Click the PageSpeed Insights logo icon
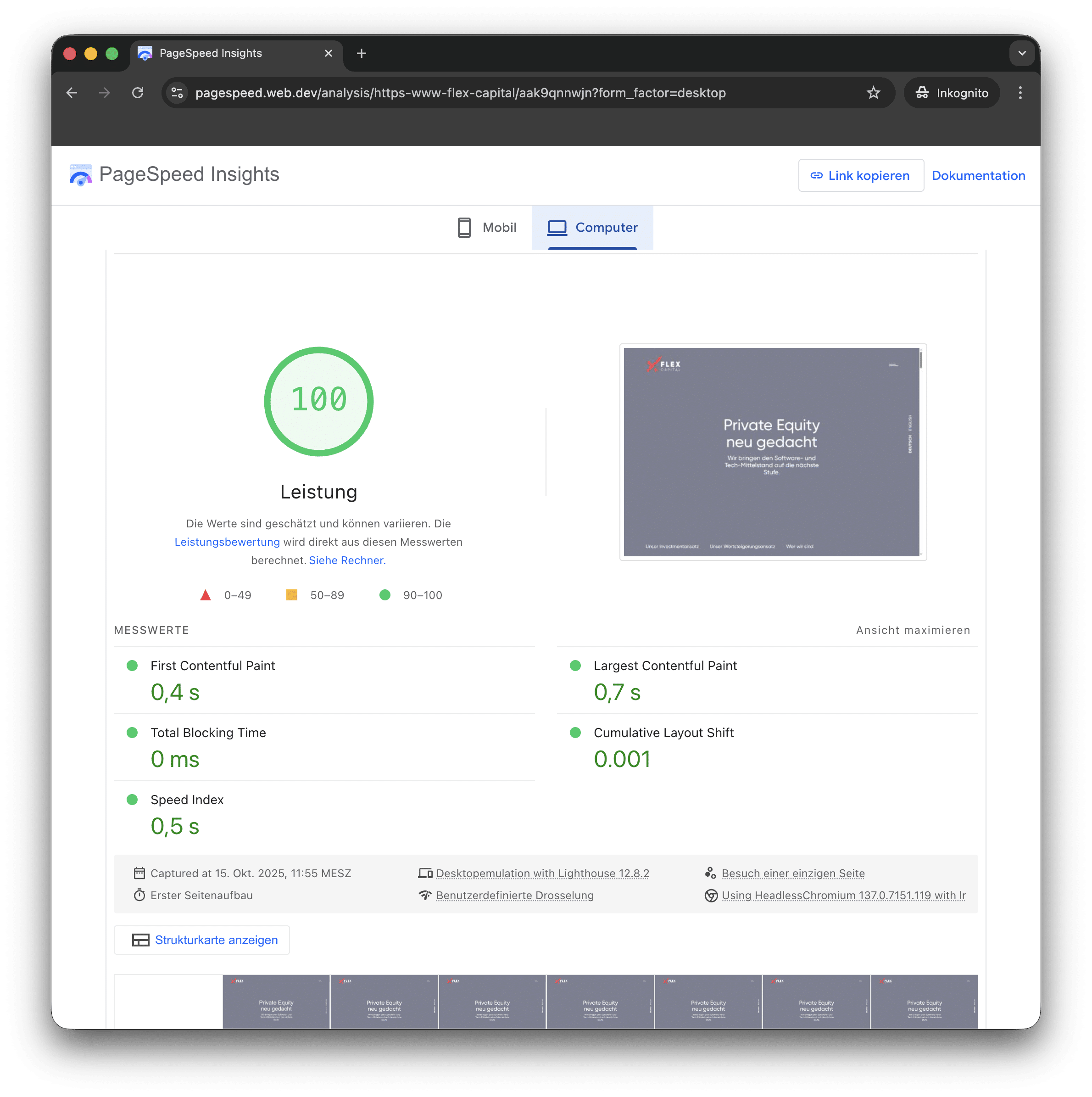 pos(81,175)
